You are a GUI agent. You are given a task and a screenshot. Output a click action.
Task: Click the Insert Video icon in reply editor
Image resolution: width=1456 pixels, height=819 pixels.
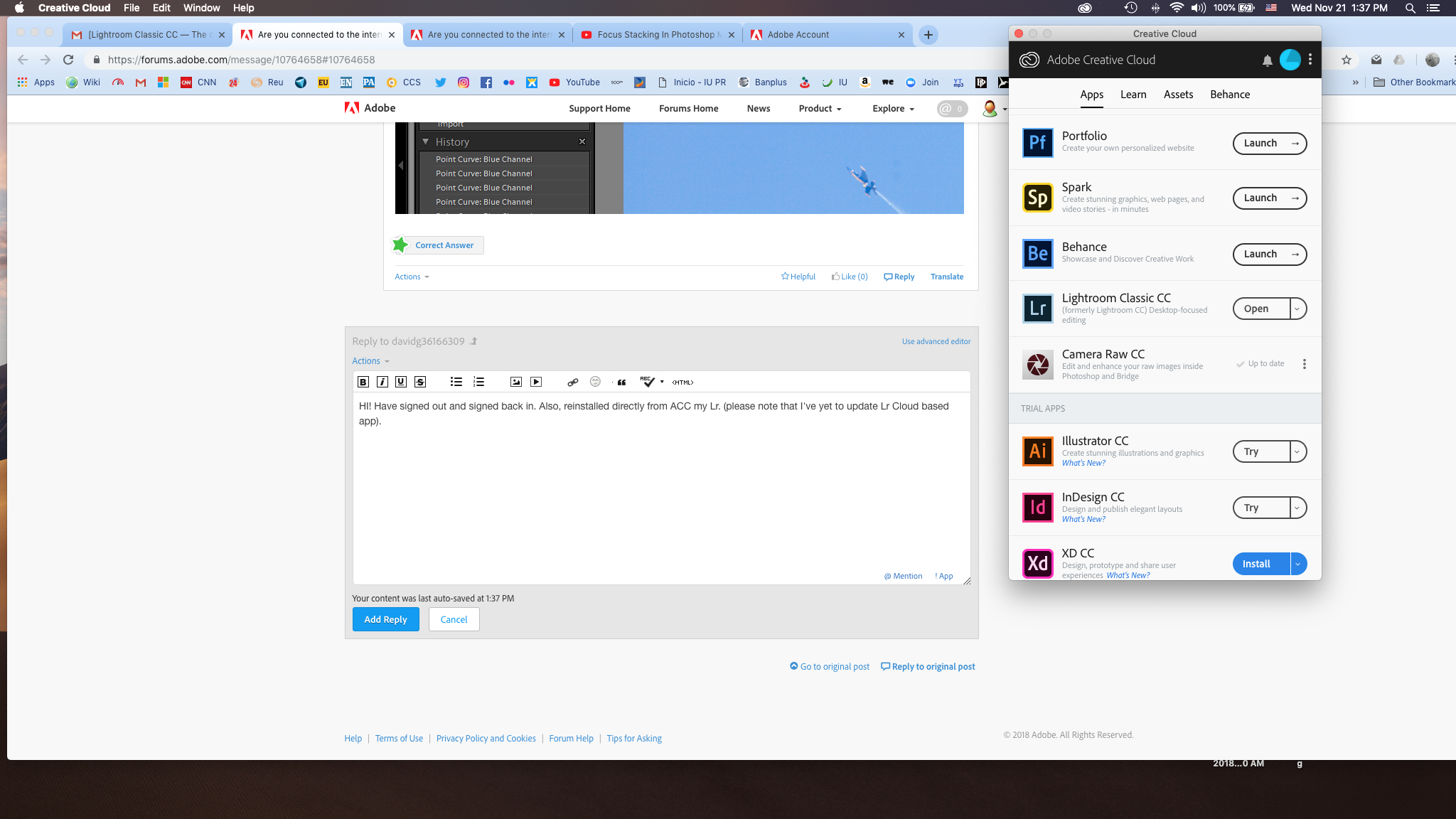pos(536,382)
